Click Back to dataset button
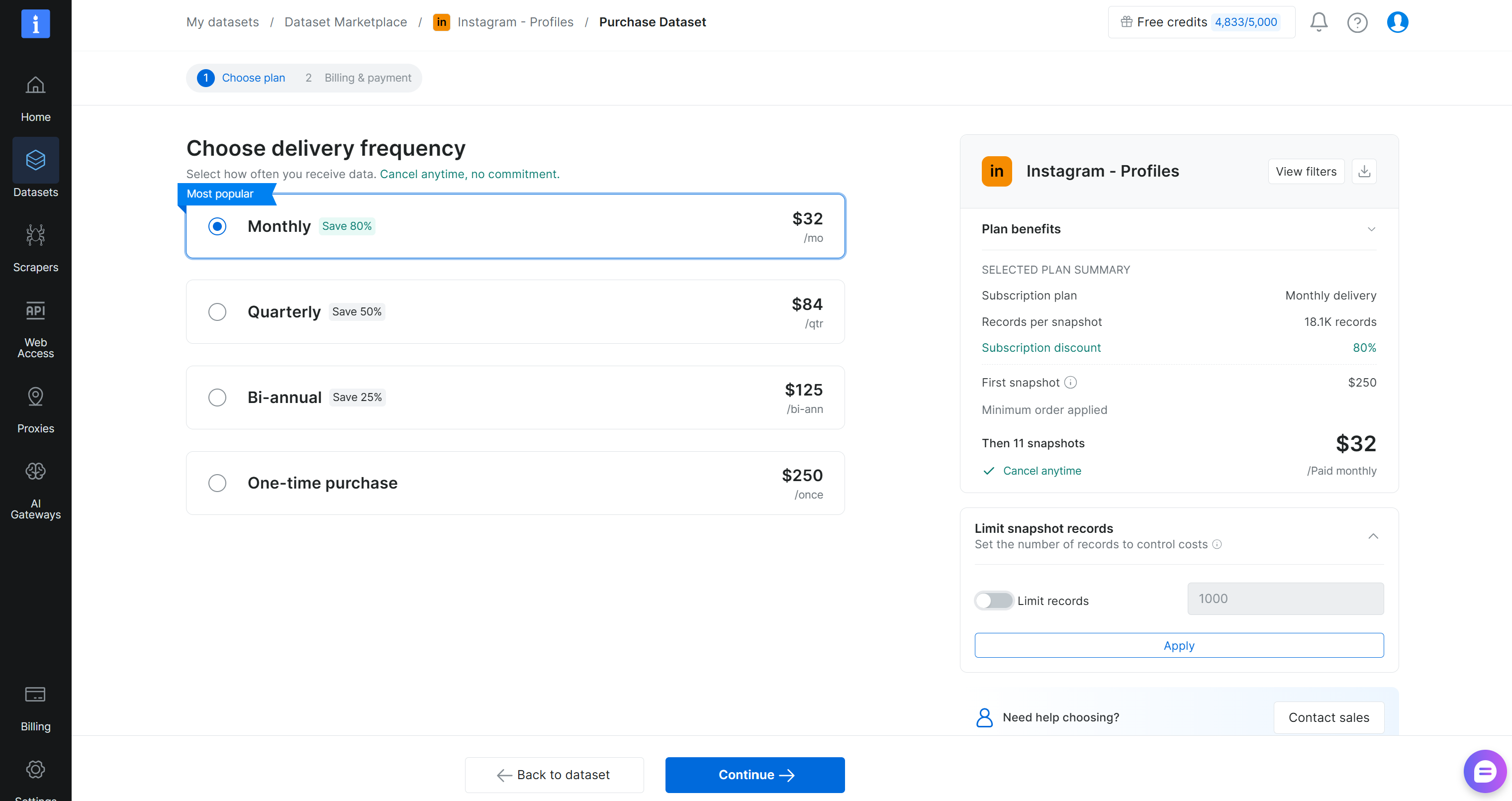This screenshot has width=1512, height=801. point(554,775)
